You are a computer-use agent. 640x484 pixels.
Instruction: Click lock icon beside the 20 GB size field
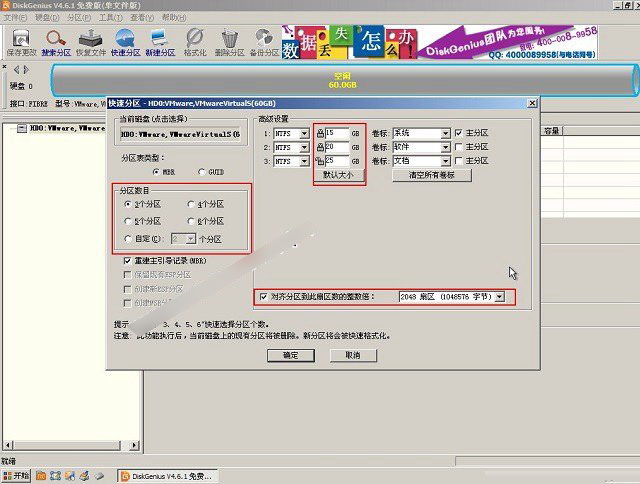320,147
